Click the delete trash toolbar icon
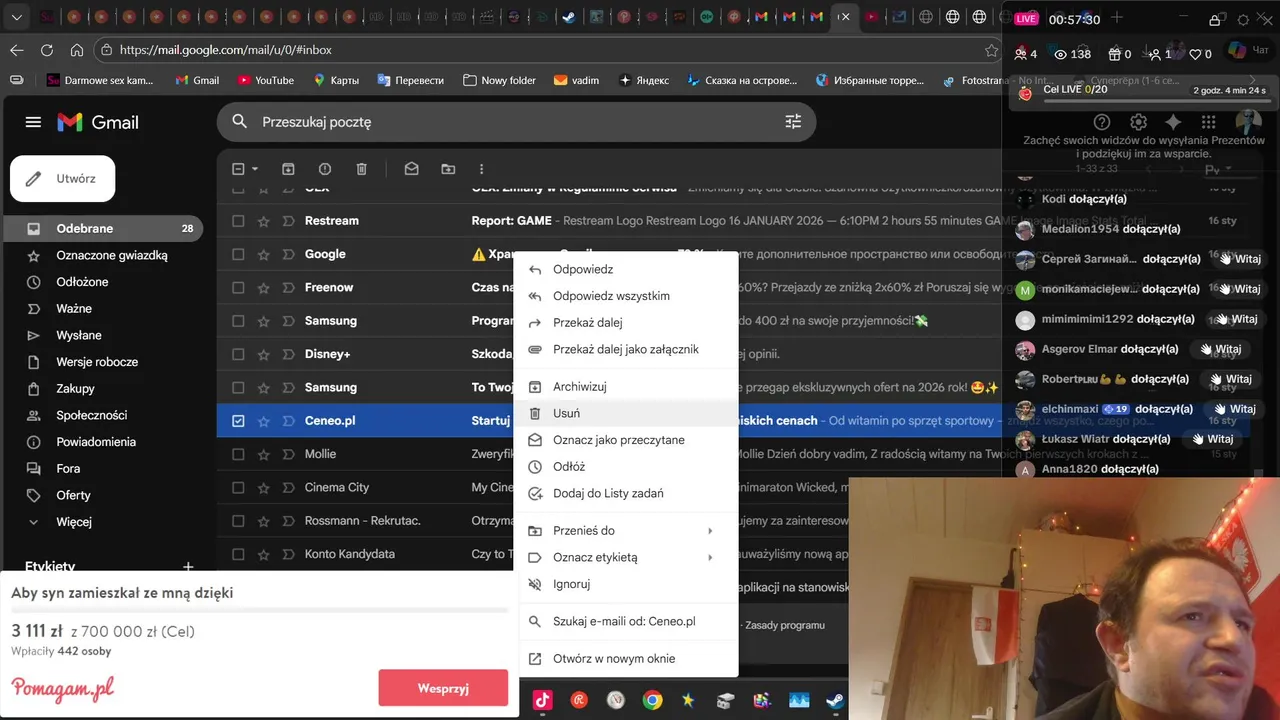The width and height of the screenshot is (1280, 720). click(362, 169)
